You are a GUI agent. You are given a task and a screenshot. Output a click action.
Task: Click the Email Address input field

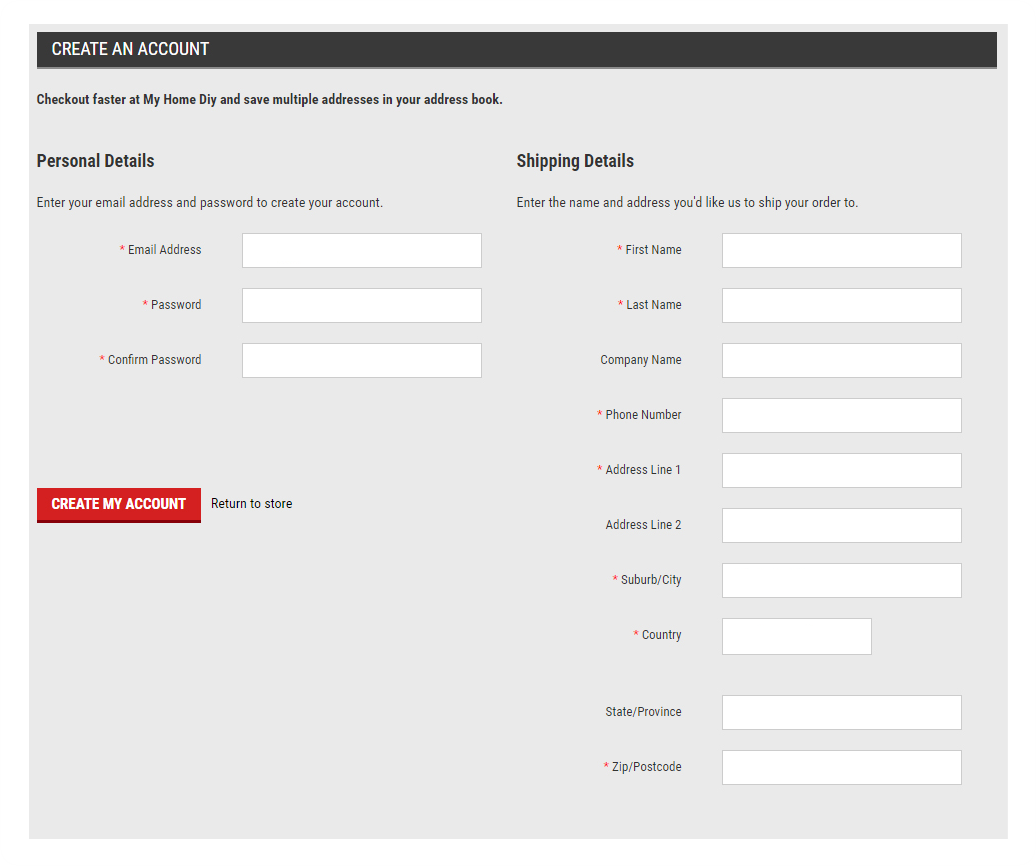click(361, 250)
